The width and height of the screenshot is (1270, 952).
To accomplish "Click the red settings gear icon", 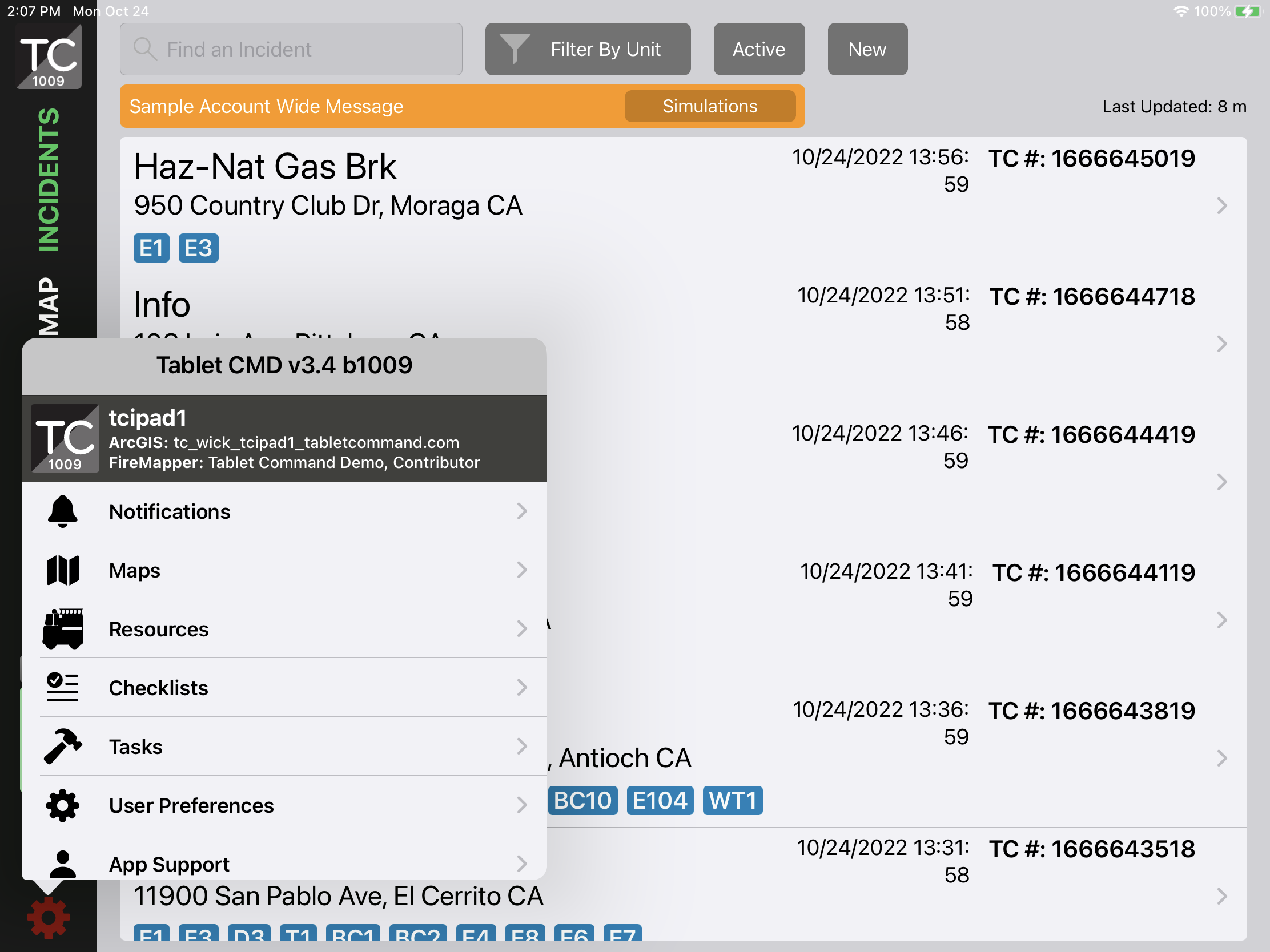I will (48, 917).
